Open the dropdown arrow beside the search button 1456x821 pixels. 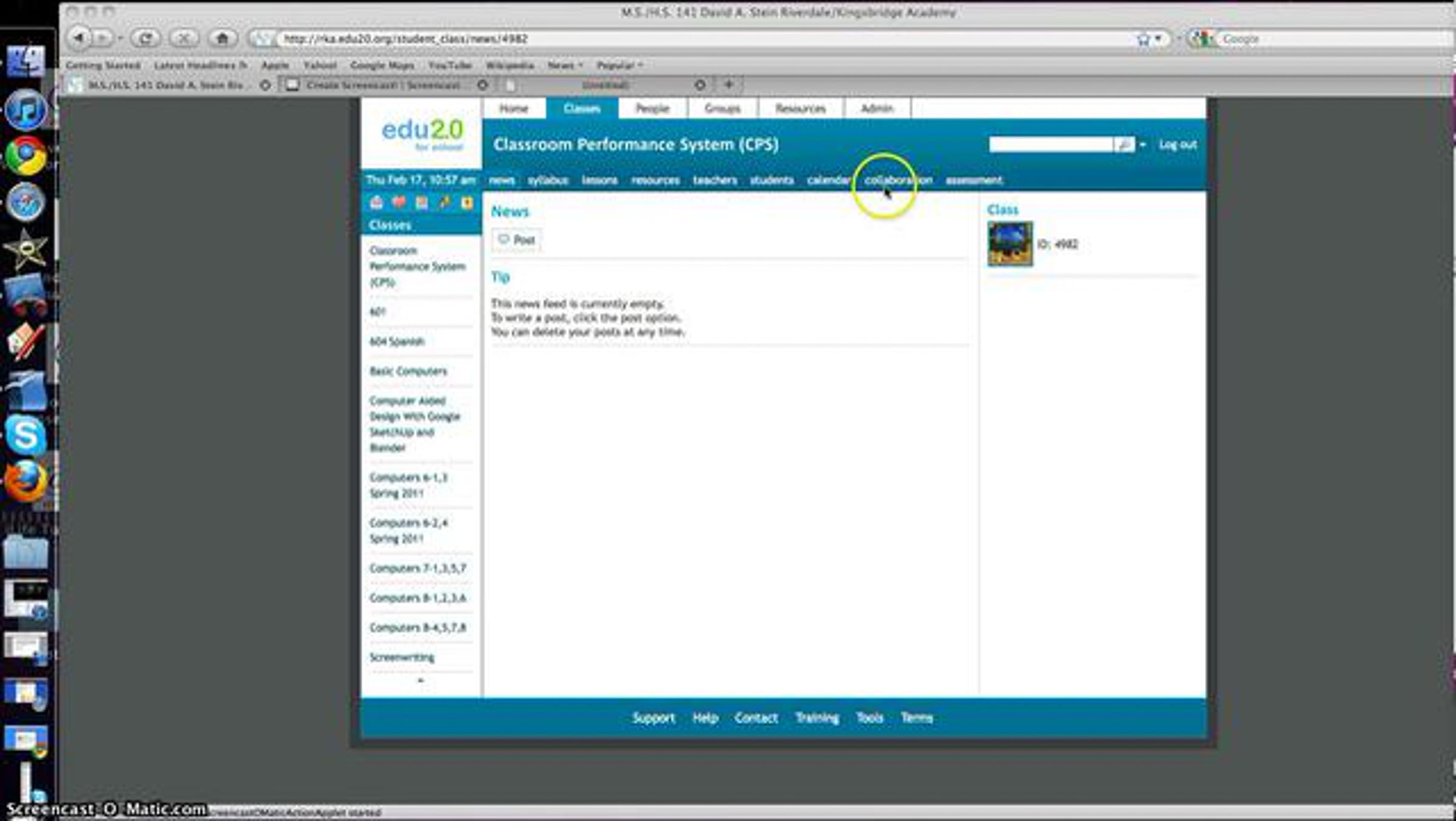tap(1143, 145)
